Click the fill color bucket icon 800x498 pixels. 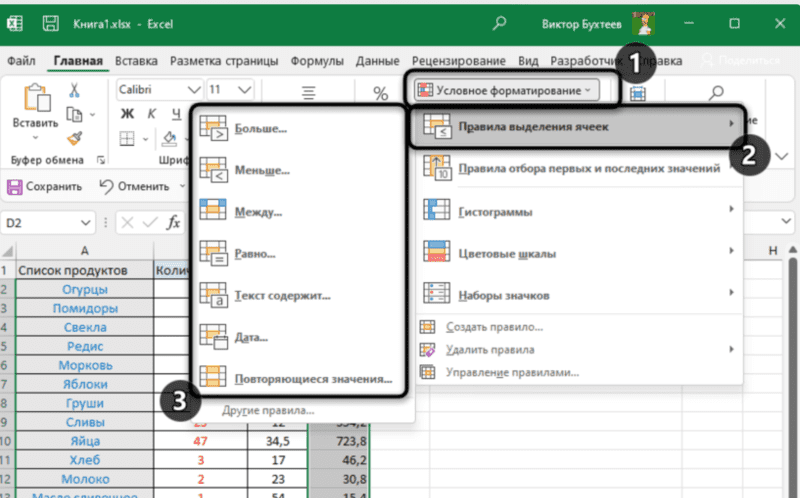click(170, 137)
